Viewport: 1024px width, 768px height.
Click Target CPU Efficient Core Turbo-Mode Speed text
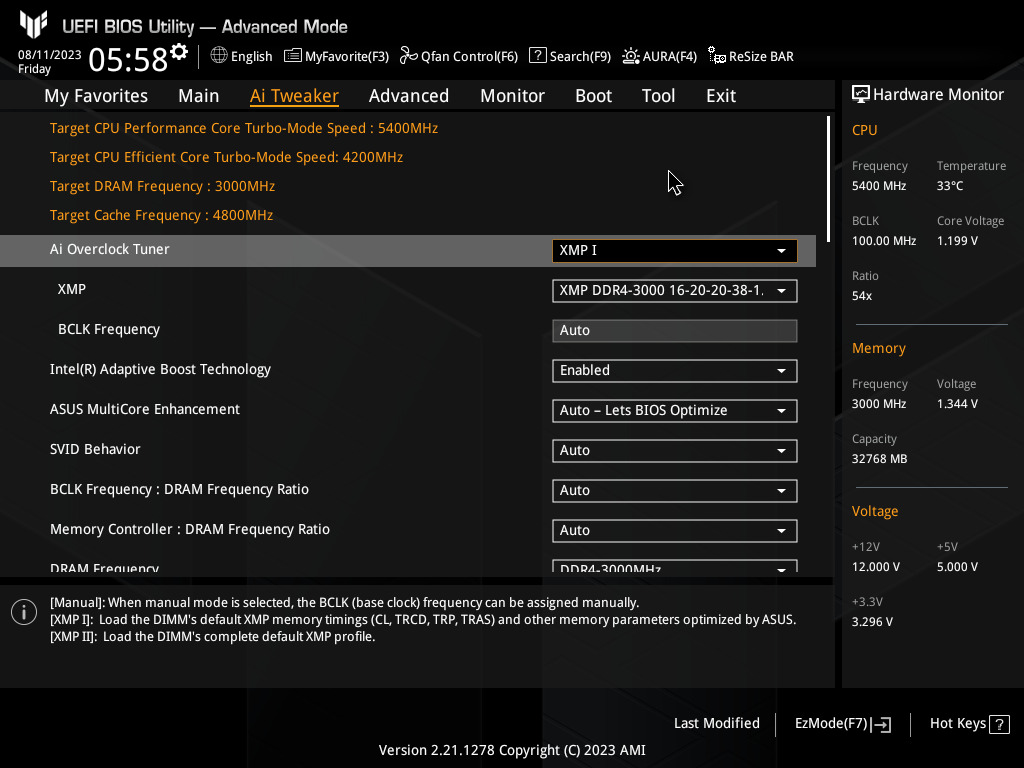point(227,157)
